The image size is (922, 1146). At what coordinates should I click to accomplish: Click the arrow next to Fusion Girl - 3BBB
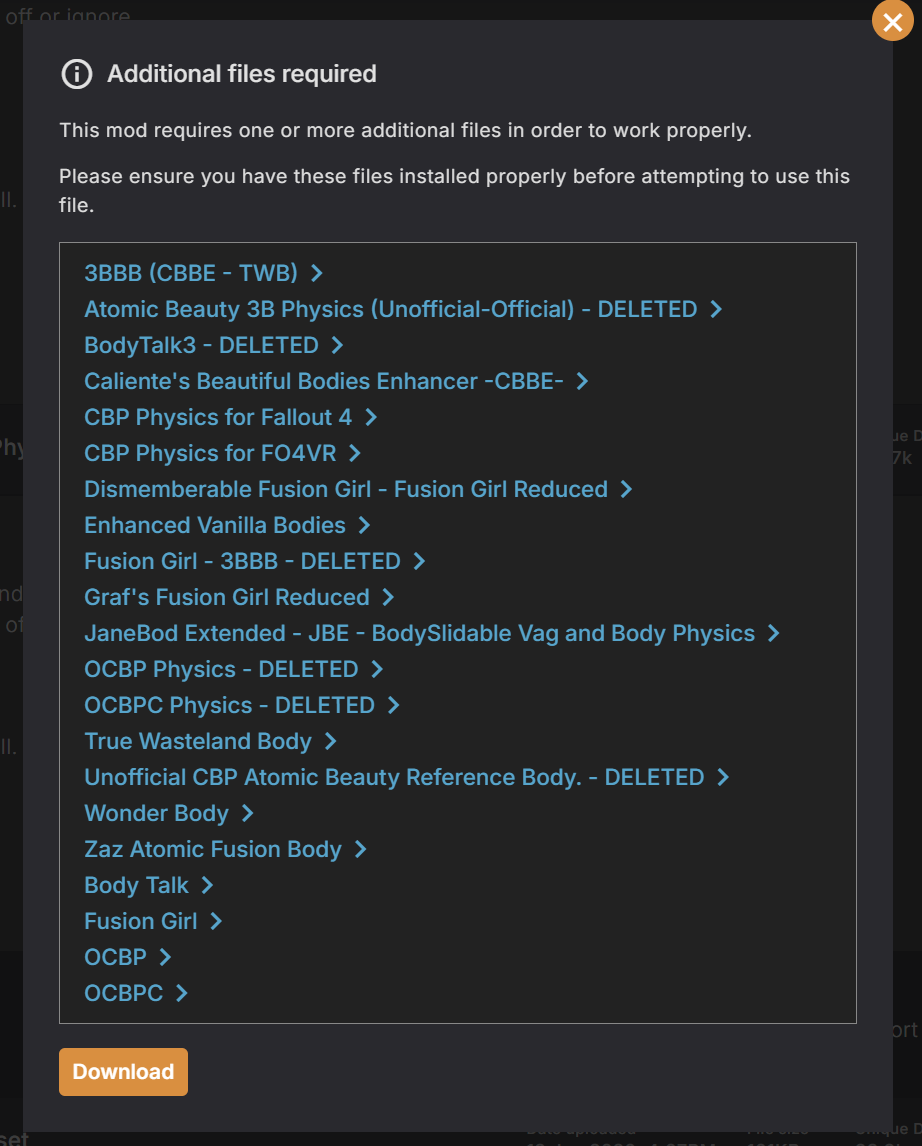coord(420,561)
